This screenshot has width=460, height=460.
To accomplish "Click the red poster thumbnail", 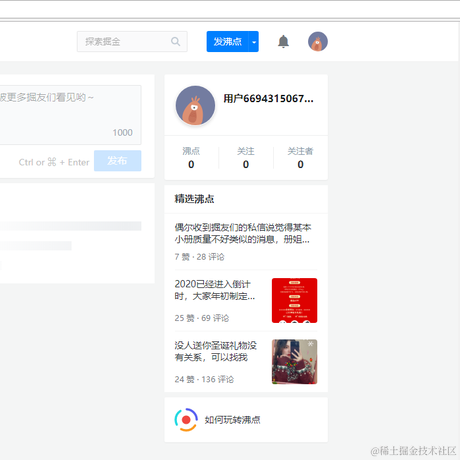I will (294, 300).
